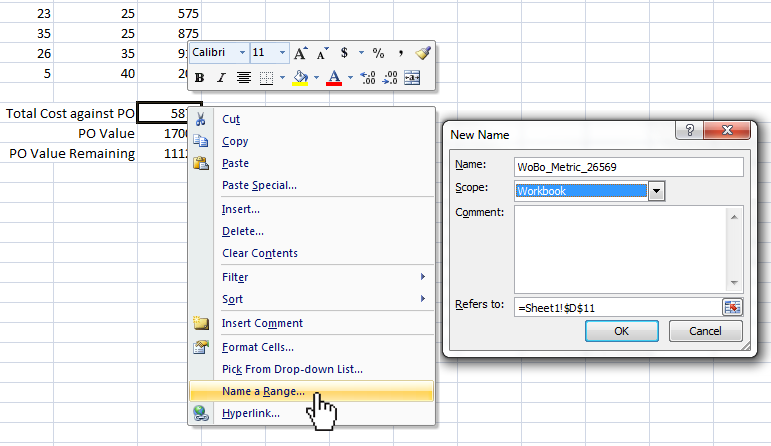Click the Increase Font Size icon
Viewport: 771px width, 446px height.
301,53
